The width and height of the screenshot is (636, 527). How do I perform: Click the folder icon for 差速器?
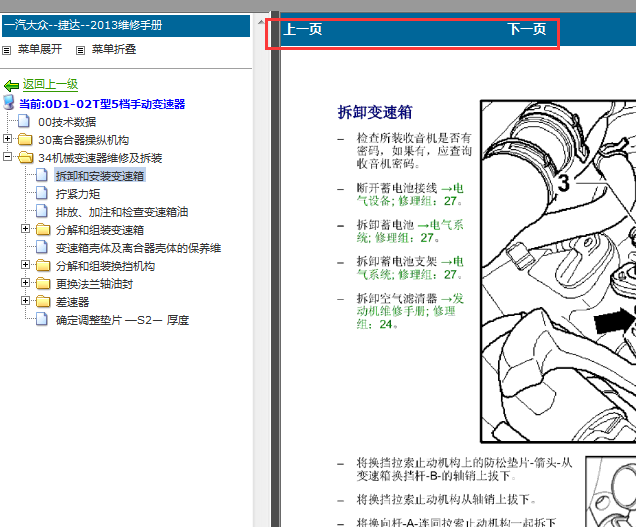click(43, 301)
